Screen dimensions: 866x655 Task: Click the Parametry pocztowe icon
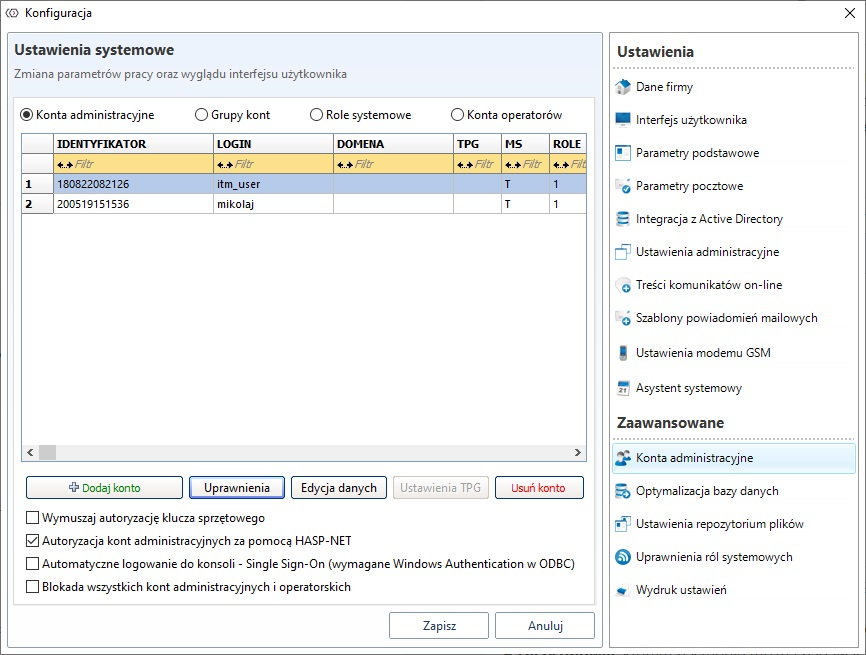622,186
